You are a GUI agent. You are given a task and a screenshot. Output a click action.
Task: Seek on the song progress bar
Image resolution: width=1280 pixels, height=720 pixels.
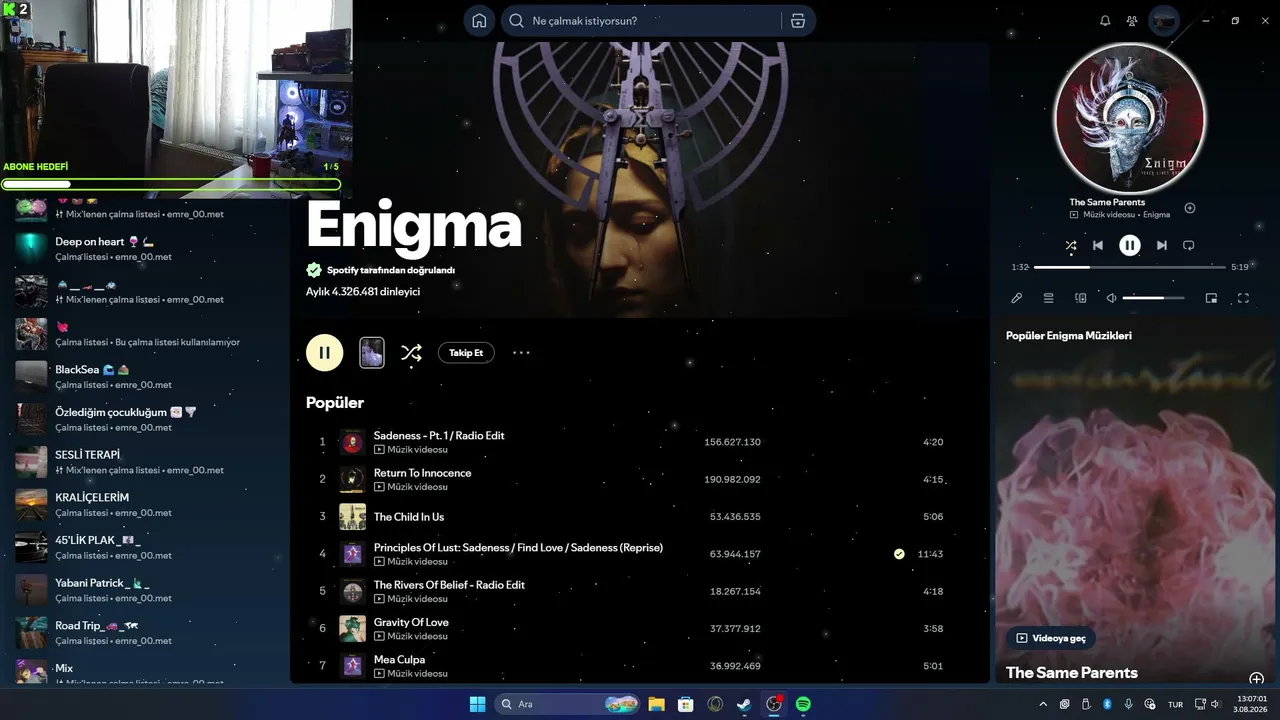(x=1130, y=267)
